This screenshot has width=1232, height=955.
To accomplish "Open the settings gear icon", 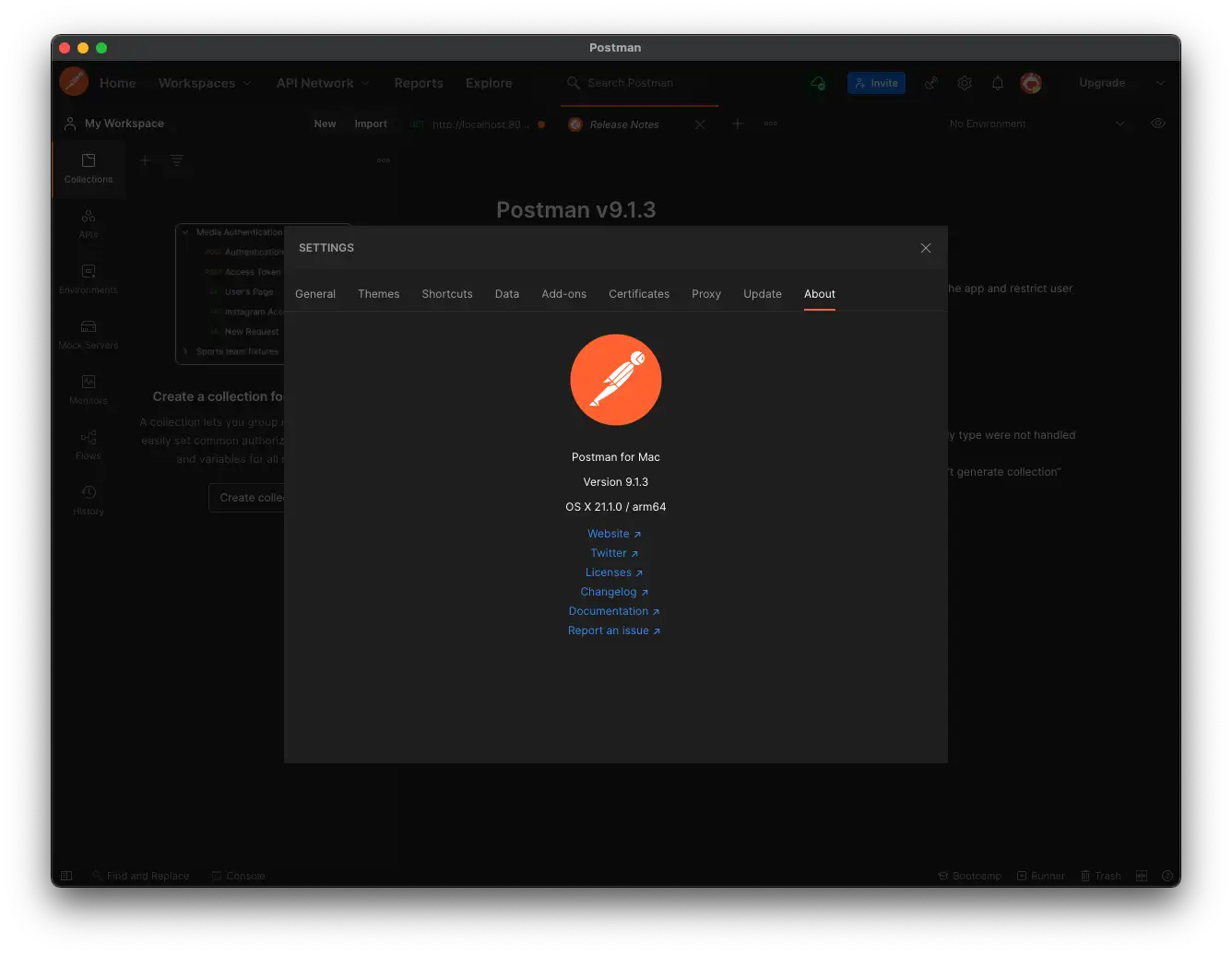I will pos(965,83).
